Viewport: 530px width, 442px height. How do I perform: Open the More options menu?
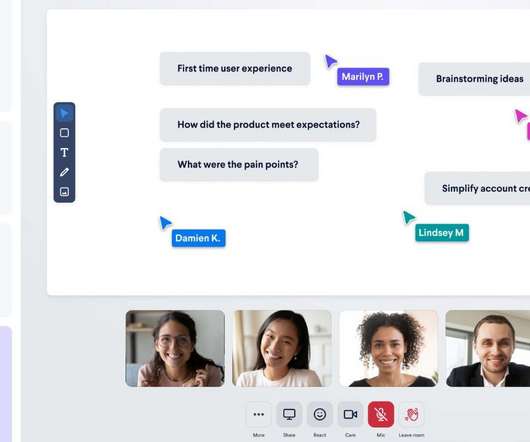click(x=259, y=414)
